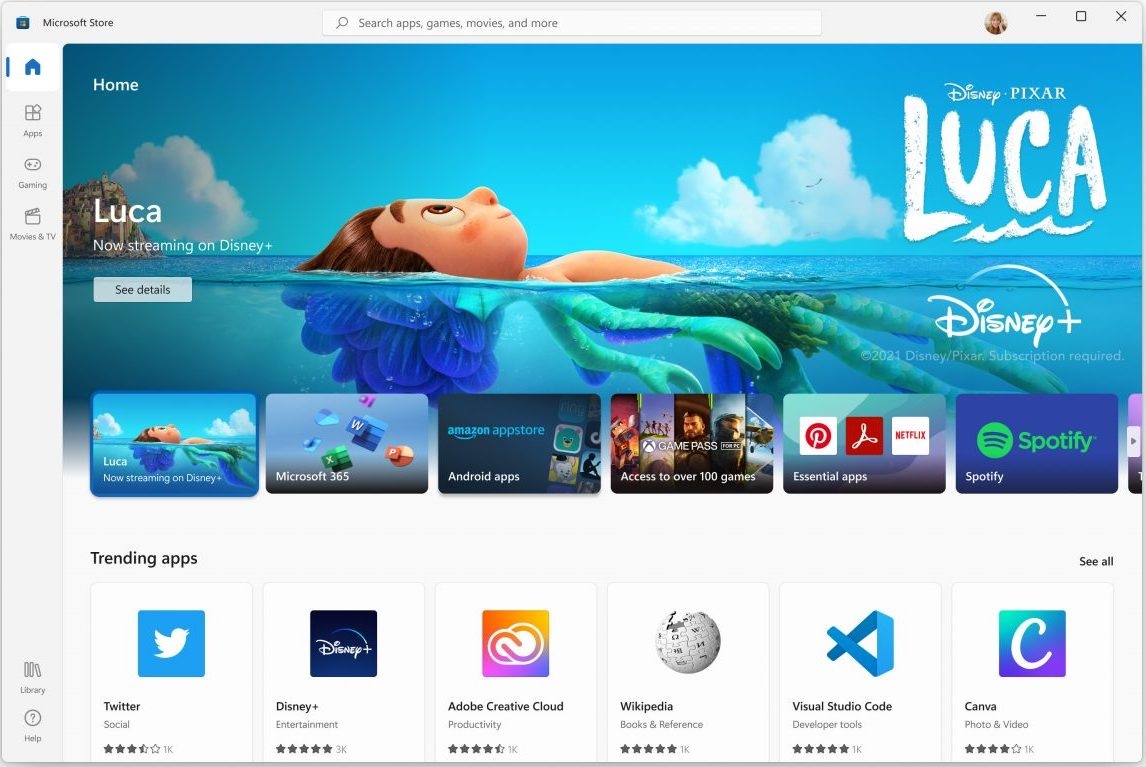The image size is (1146, 767).
Task: Open the Android apps Amazon Appstore card
Action: click(519, 443)
